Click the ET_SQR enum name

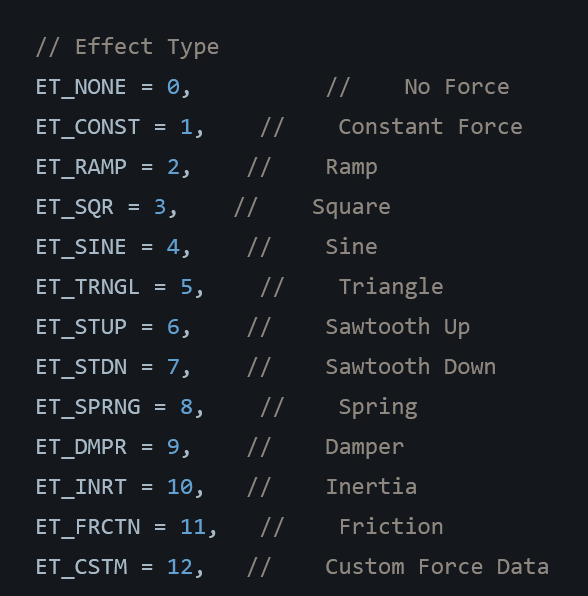pos(74,208)
